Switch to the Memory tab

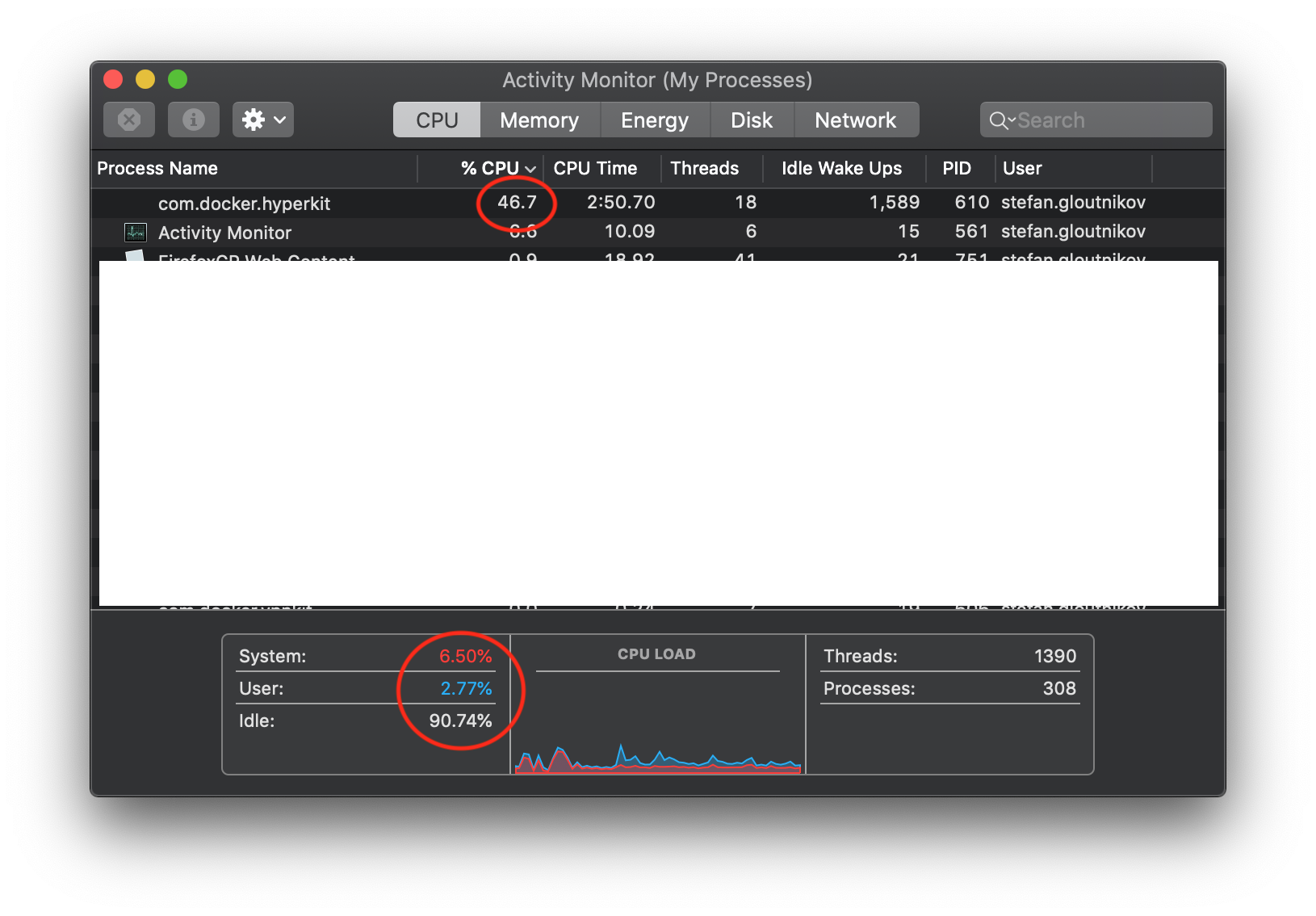click(x=539, y=120)
